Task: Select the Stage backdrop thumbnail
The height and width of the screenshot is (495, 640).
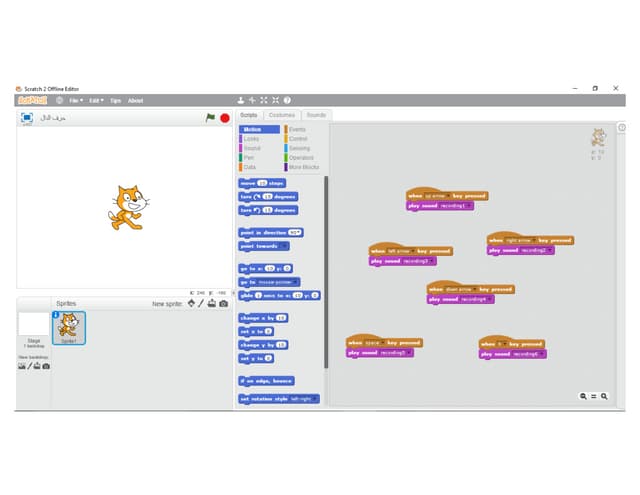Action: click(x=33, y=325)
